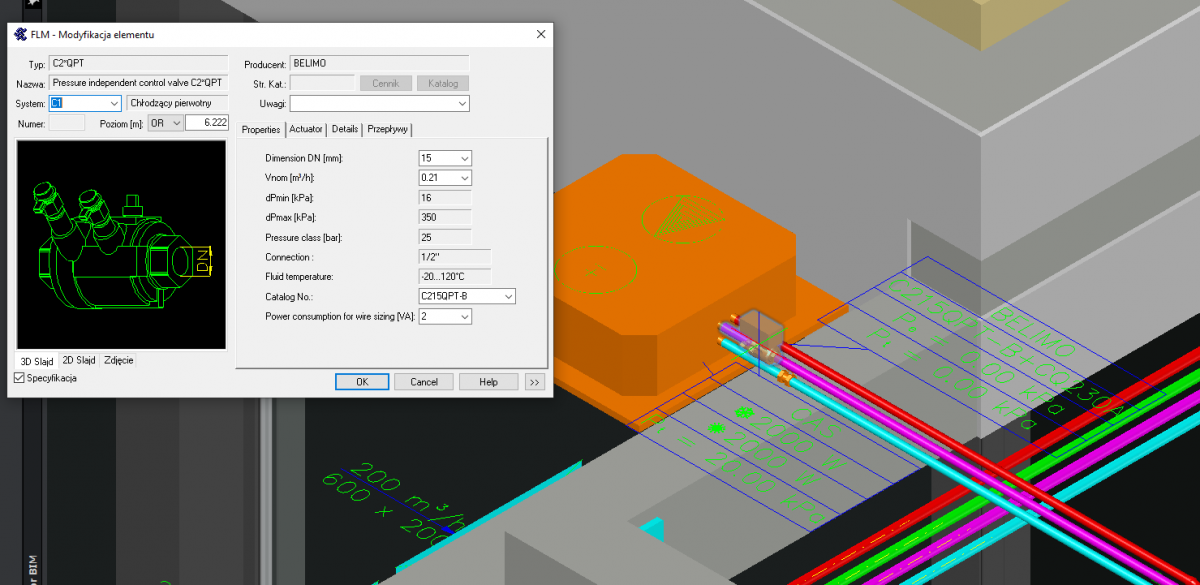Open the System dropdown
1200x585 pixels.
113,103
